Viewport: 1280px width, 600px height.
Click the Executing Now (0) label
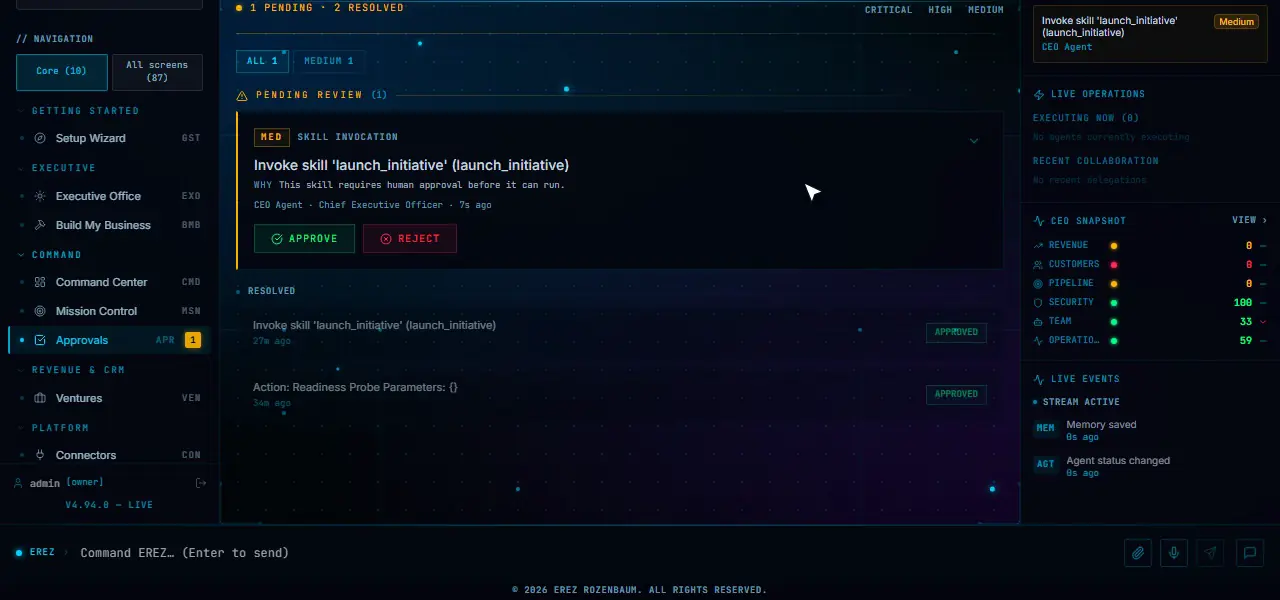point(1086,118)
